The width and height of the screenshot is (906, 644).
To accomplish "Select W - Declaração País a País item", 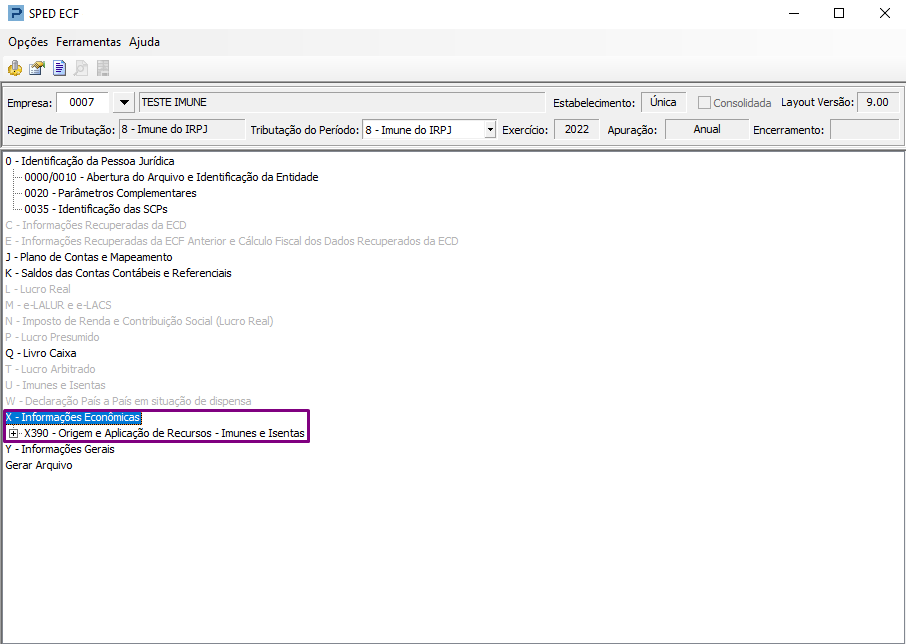I will (128, 401).
